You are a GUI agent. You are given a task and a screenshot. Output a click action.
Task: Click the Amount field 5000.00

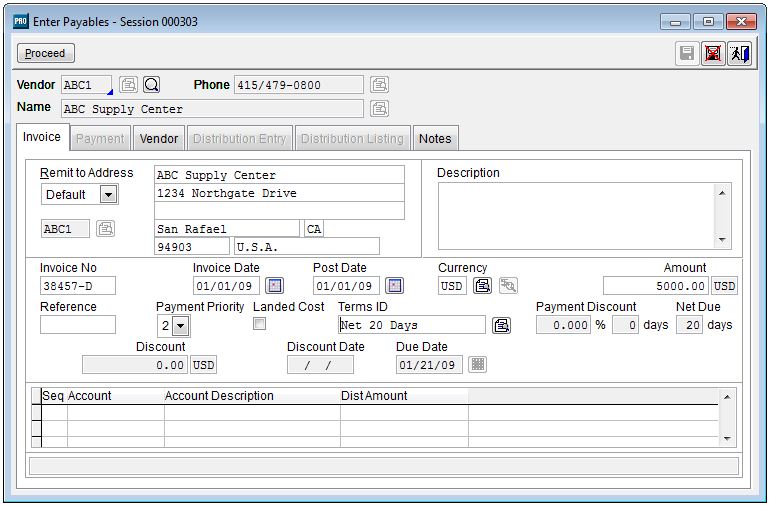pyautogui.click(x=656, y=286)
